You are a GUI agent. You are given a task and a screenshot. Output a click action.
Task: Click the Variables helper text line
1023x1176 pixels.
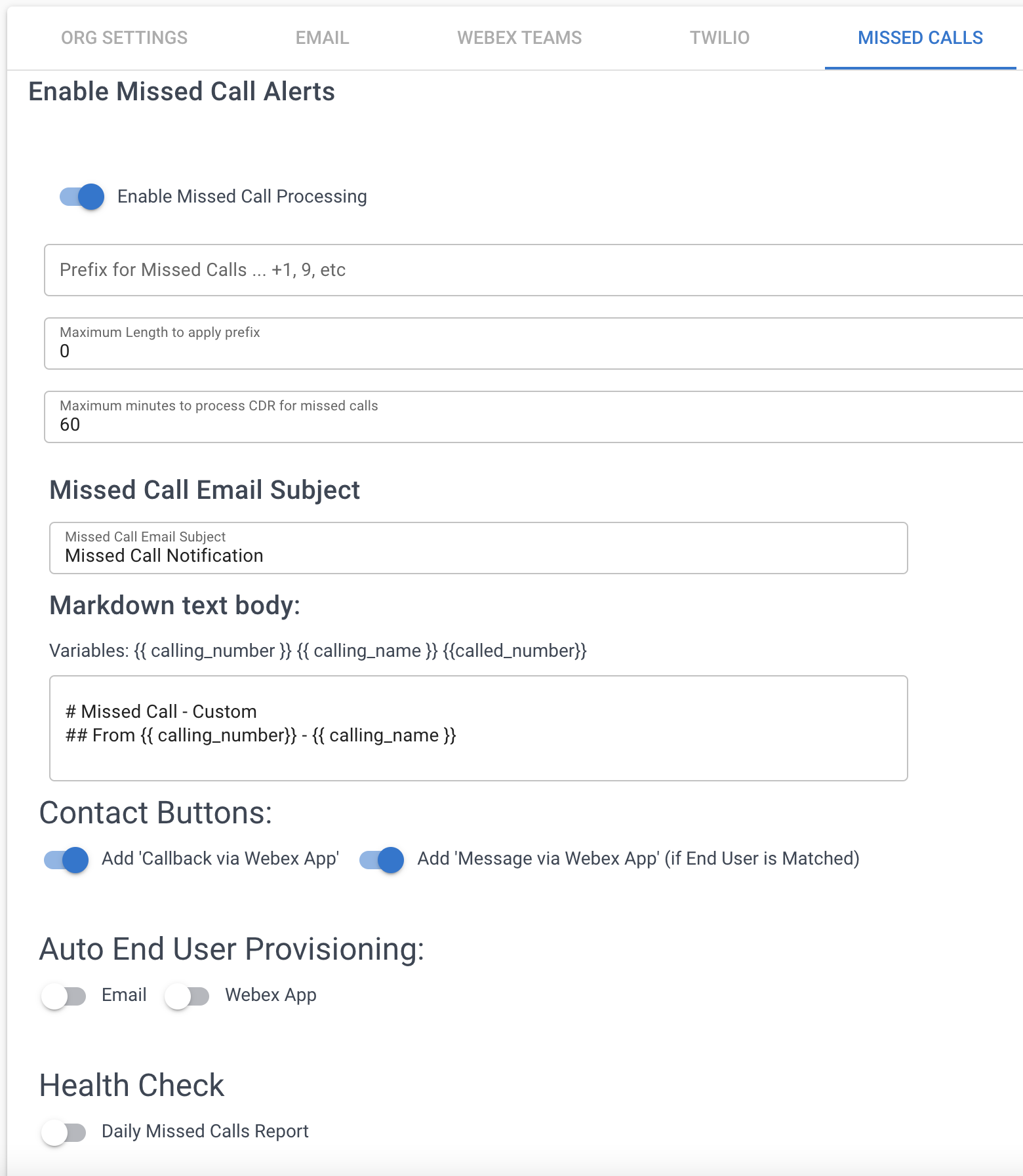319,651
